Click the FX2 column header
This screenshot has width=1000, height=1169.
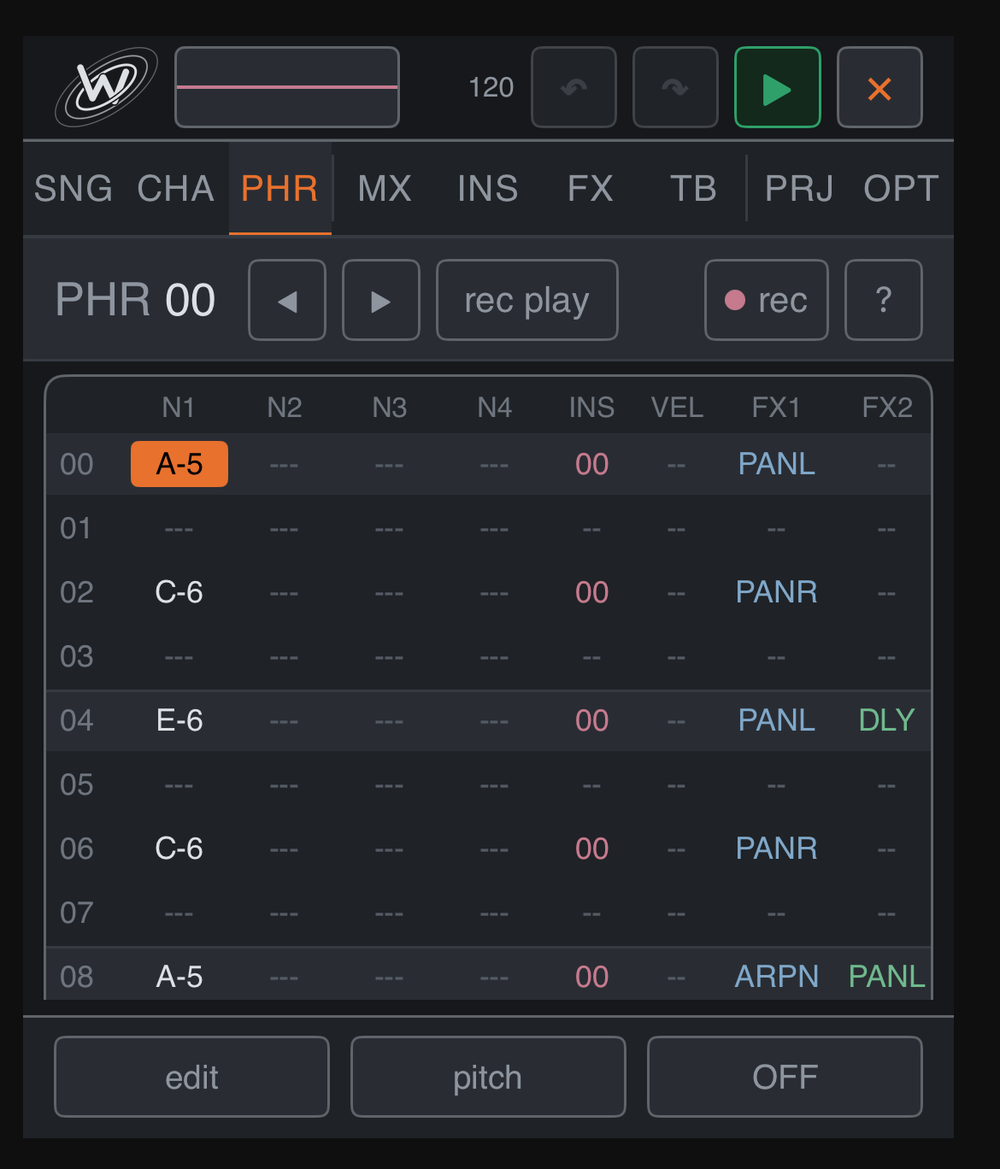pyautogui.click(x=887, y=408)
